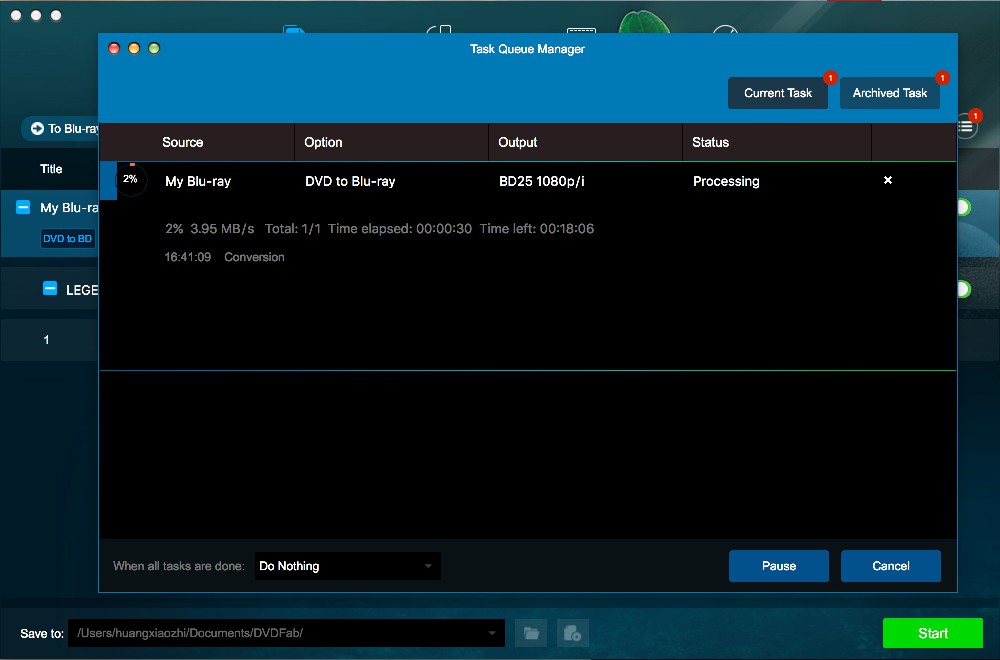Remove the My Blu-ray task with the X
Image resolution: width=1000 pixels, height=660 pixels.
(887, 180)
